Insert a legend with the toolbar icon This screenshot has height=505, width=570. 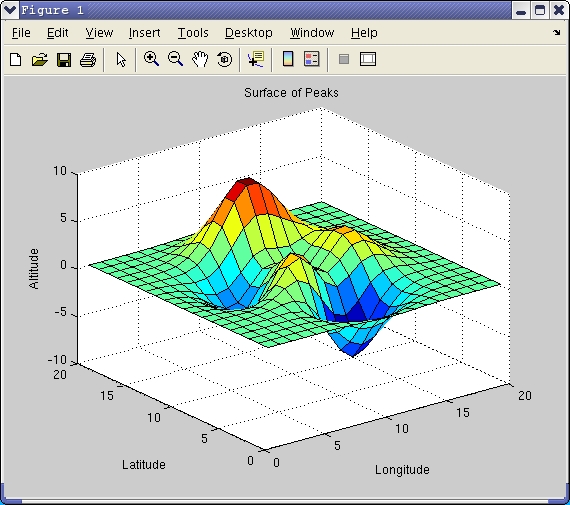(x=312, y=59)
